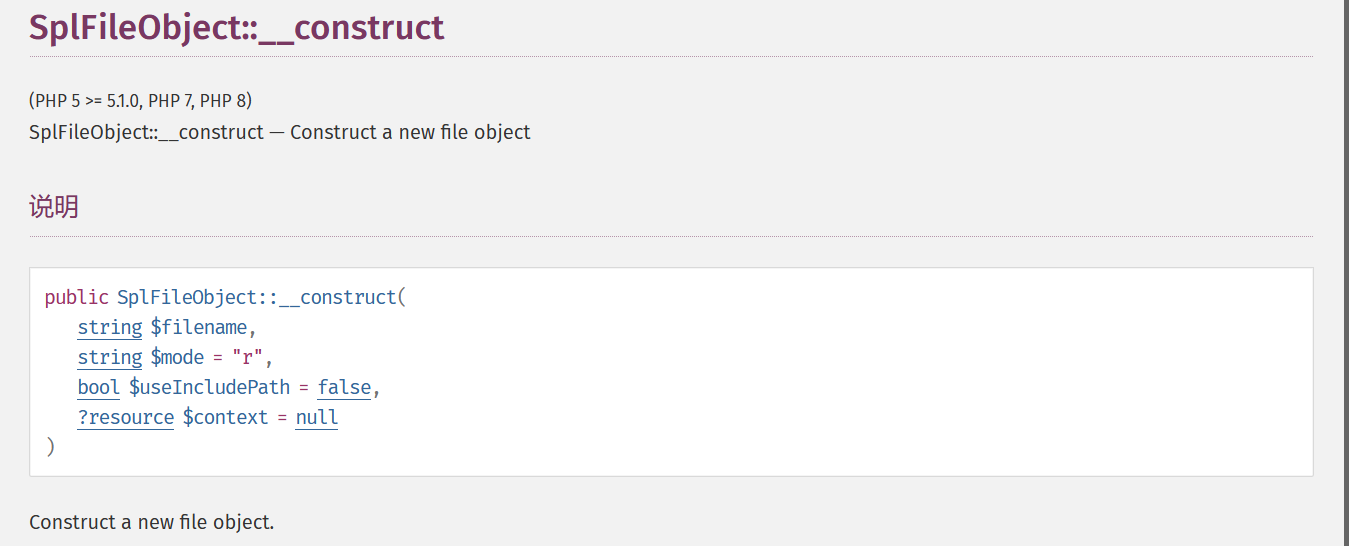Image resolution: width=1349 pixels, height=546 pixels.
Task: Click the bottom paragraph "Construct a new file object."
Action: [x=151, y=522]
